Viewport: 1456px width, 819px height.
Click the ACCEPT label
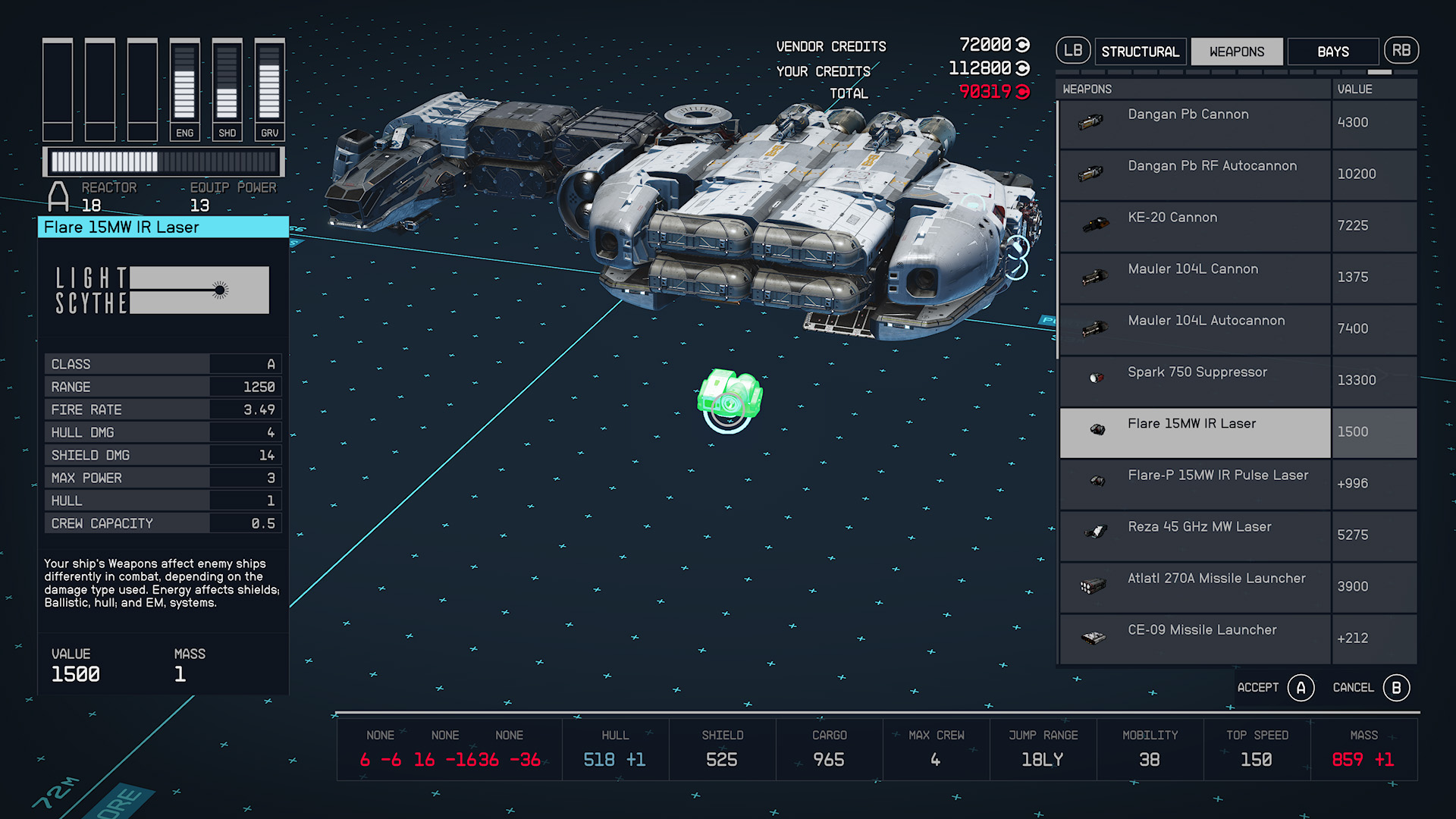(1258, 688)
